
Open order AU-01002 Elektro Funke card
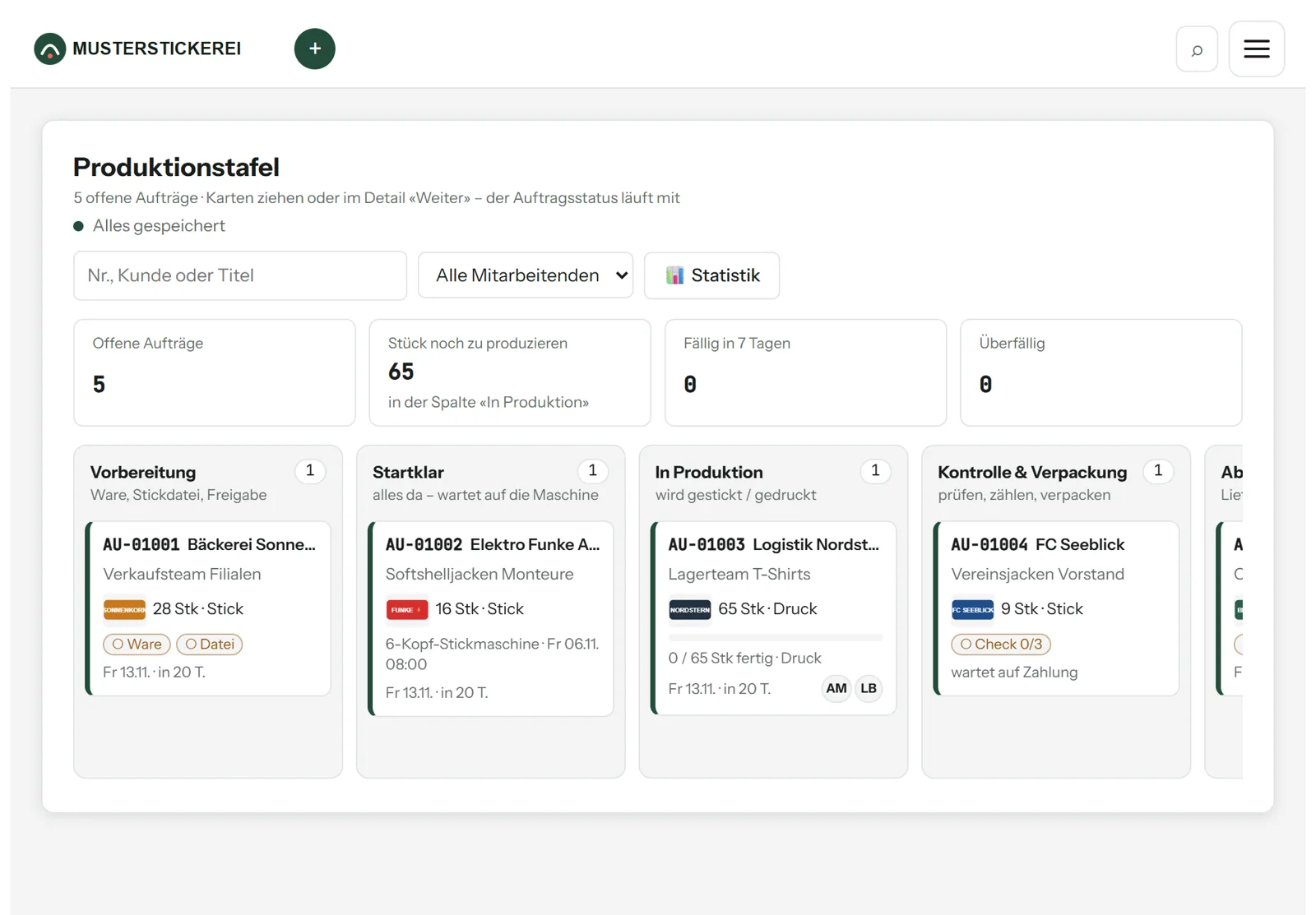[x=491, y=618]
